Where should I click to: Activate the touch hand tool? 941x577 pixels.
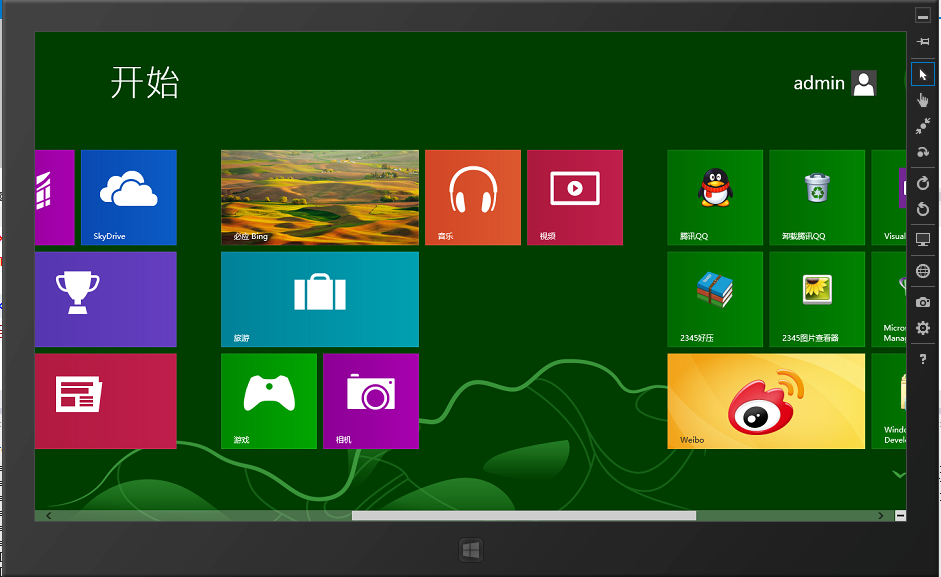pyautogui.click(x=922, y=99)
